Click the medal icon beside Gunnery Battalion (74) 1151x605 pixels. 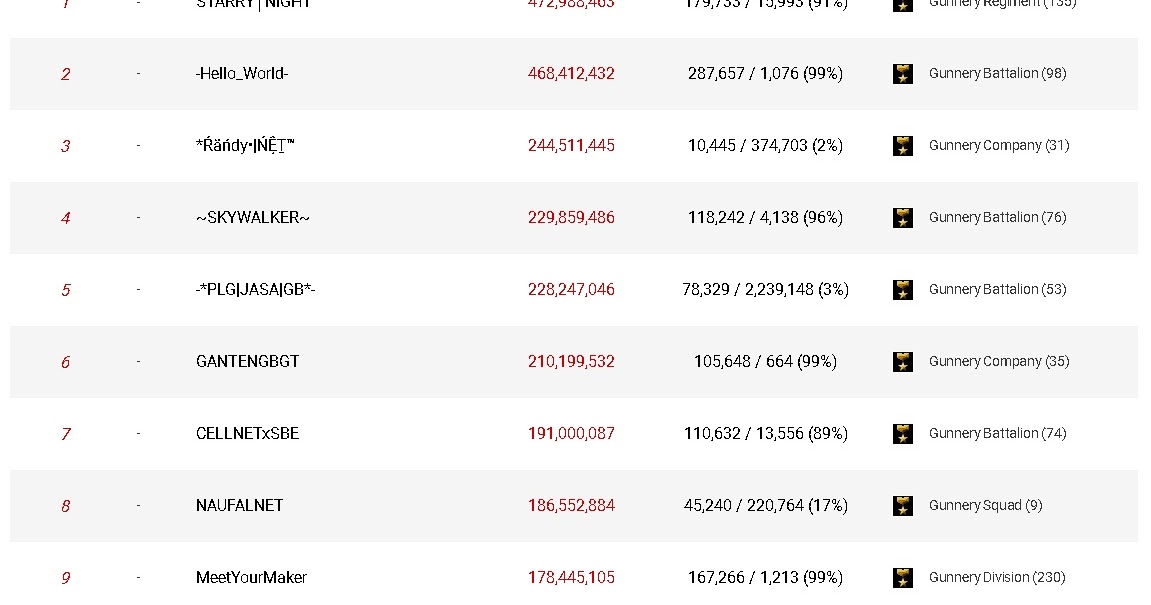(x=902, y=434)
